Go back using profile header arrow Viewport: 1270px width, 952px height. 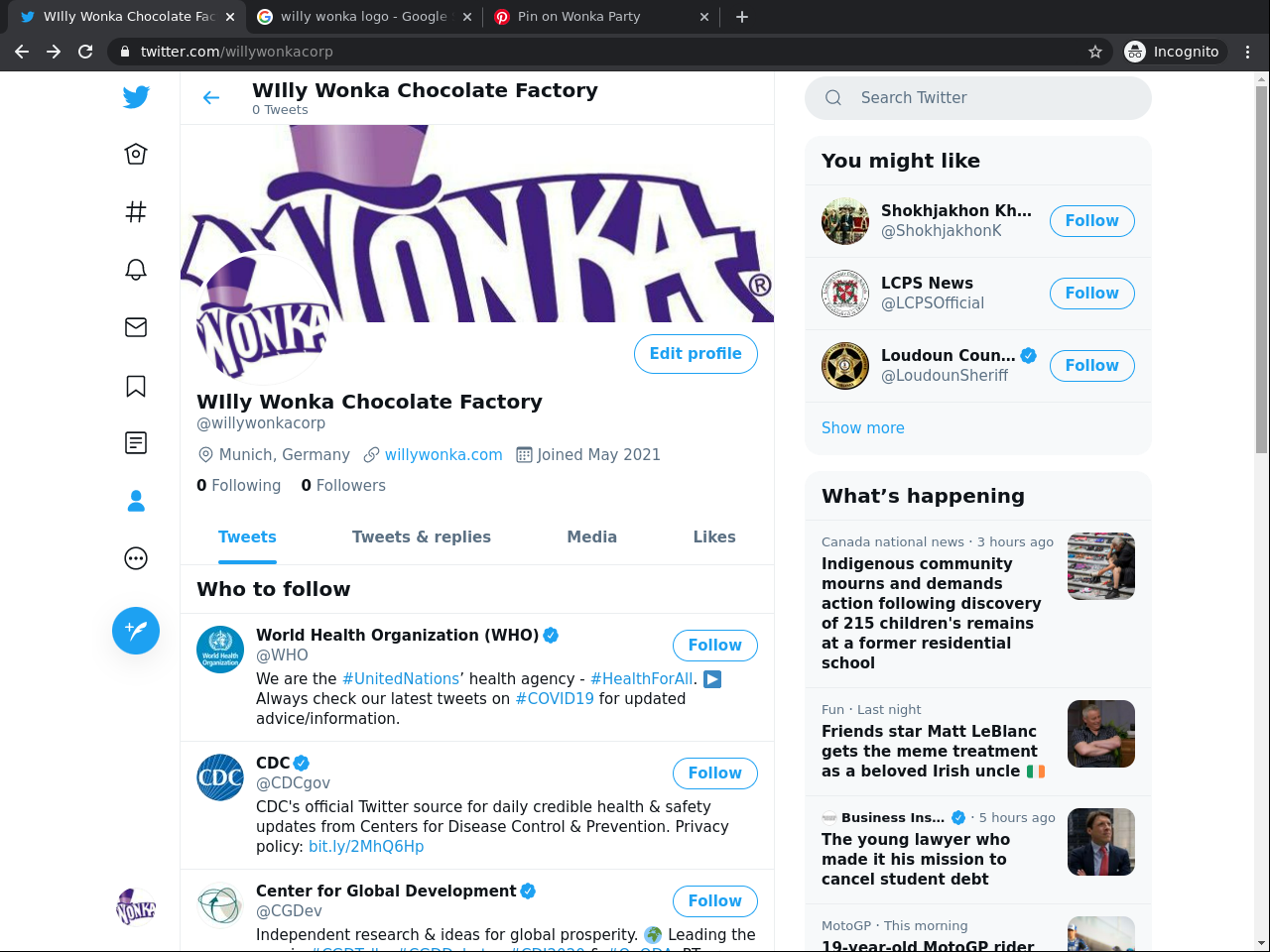[211, 97]
